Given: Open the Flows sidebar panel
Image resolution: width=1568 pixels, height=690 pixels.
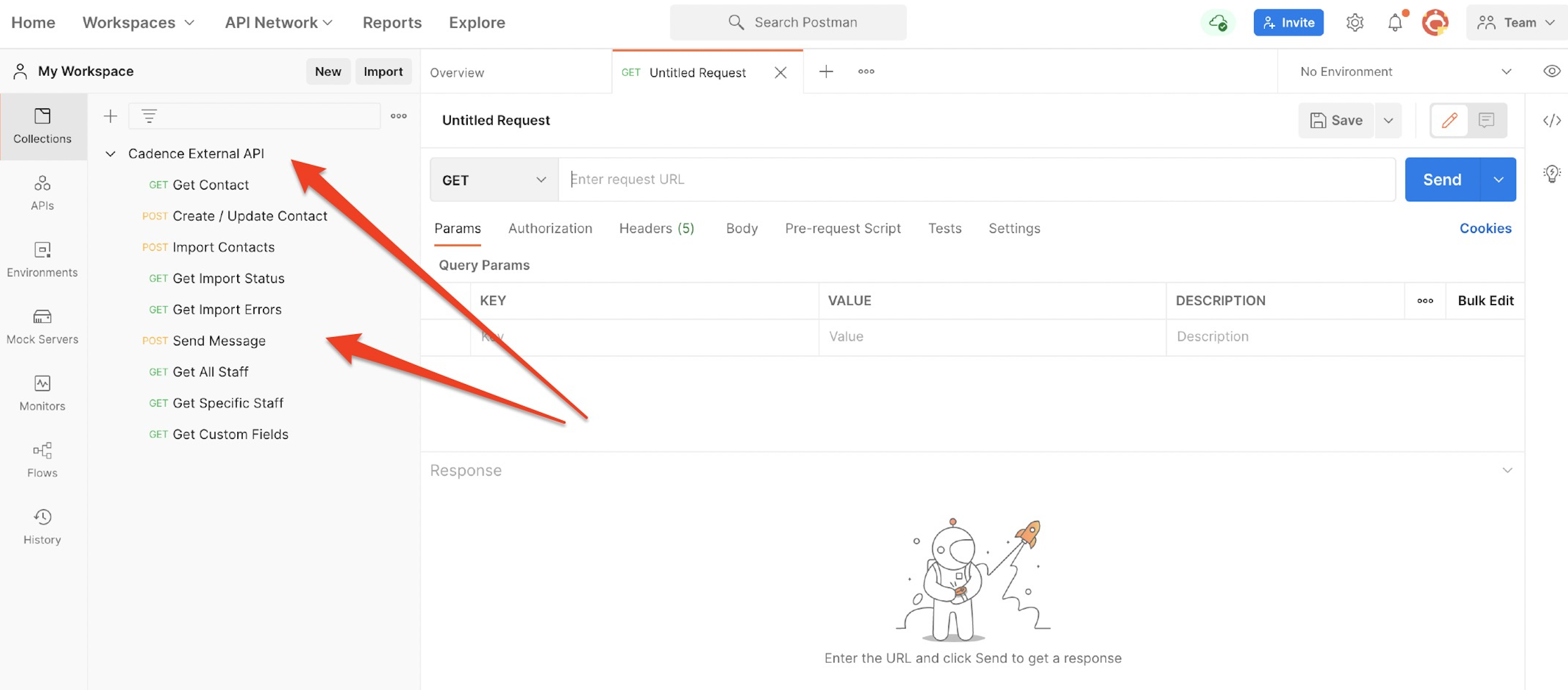Looking at the screenshot, I should tap(42, 459).
